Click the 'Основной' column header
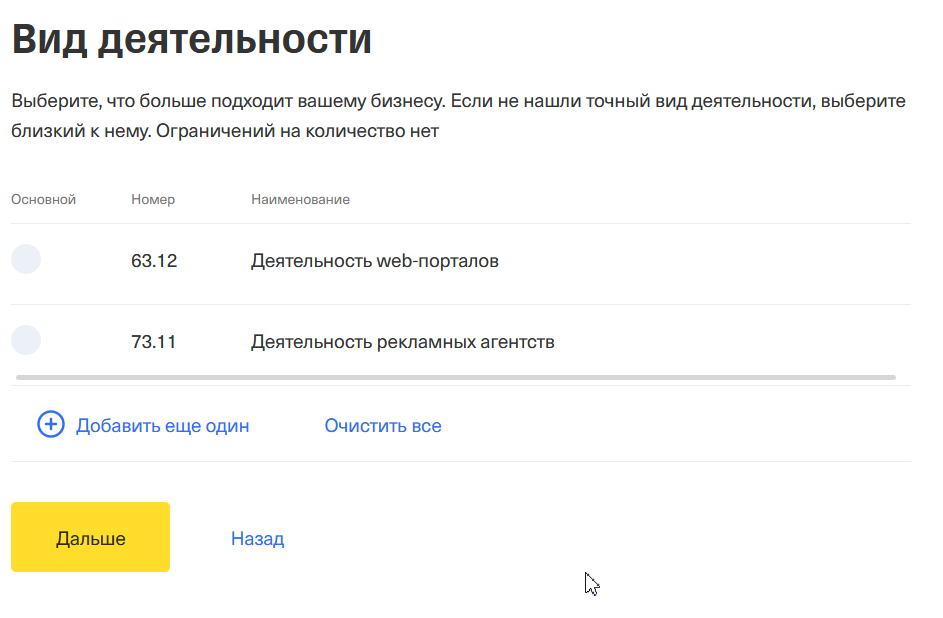This screenshot has height=618, width=943. point(43,199)
